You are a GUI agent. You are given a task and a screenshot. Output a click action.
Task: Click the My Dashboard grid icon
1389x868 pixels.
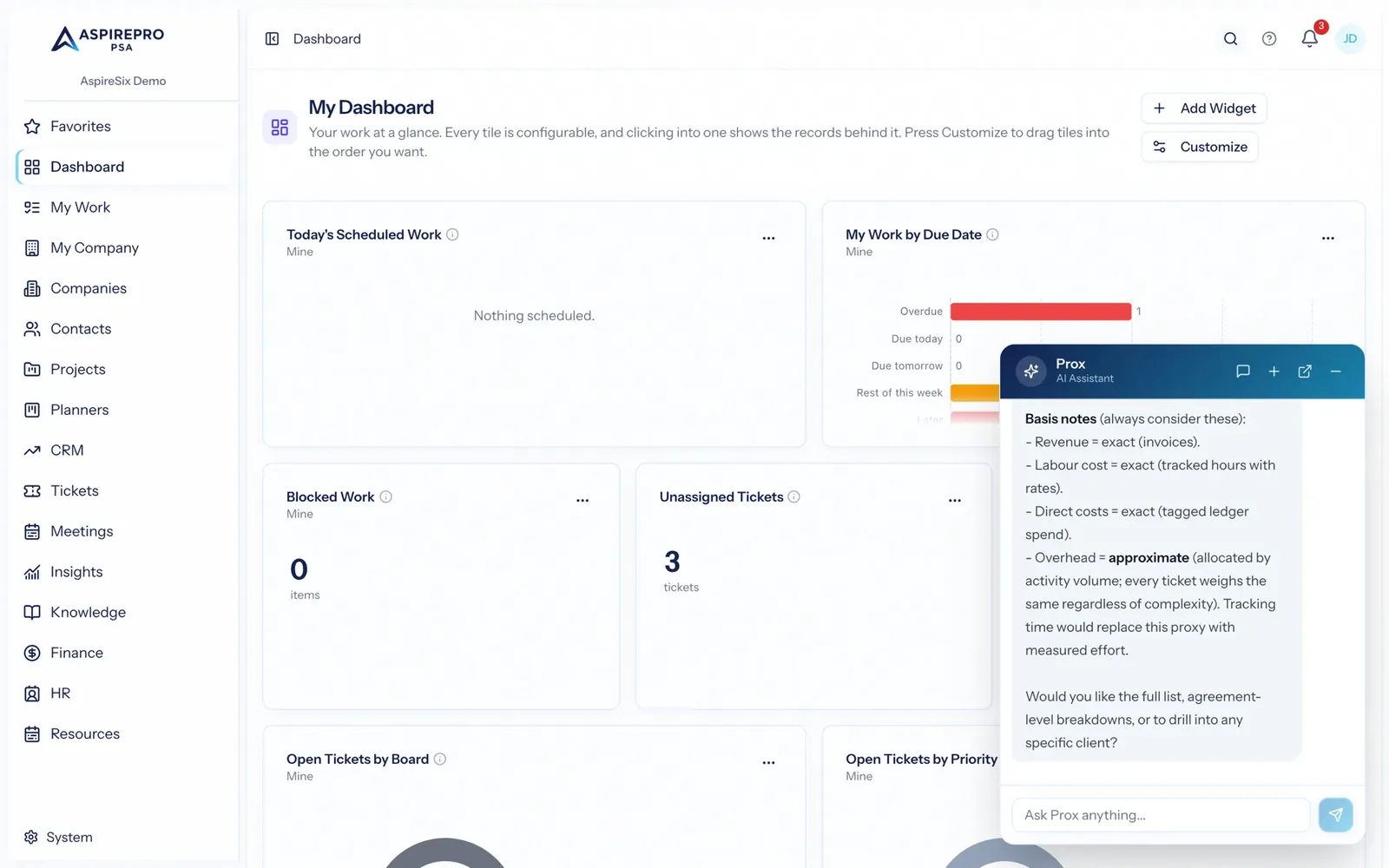pos(280,128)
